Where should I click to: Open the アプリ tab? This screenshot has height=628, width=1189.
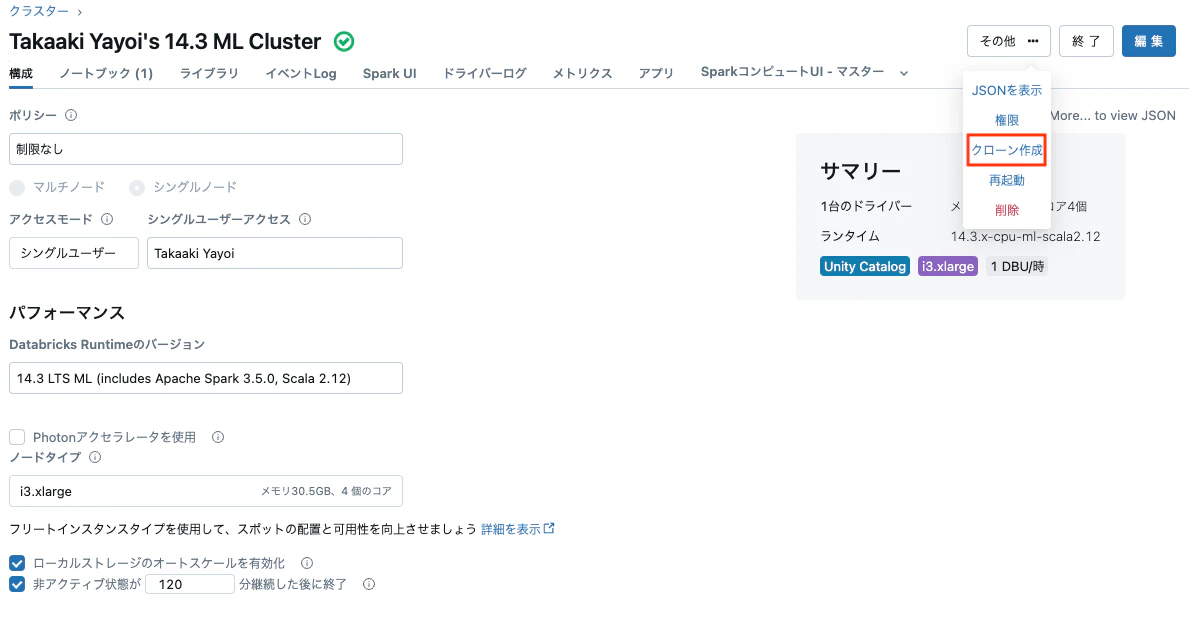[x=656, y=74]
